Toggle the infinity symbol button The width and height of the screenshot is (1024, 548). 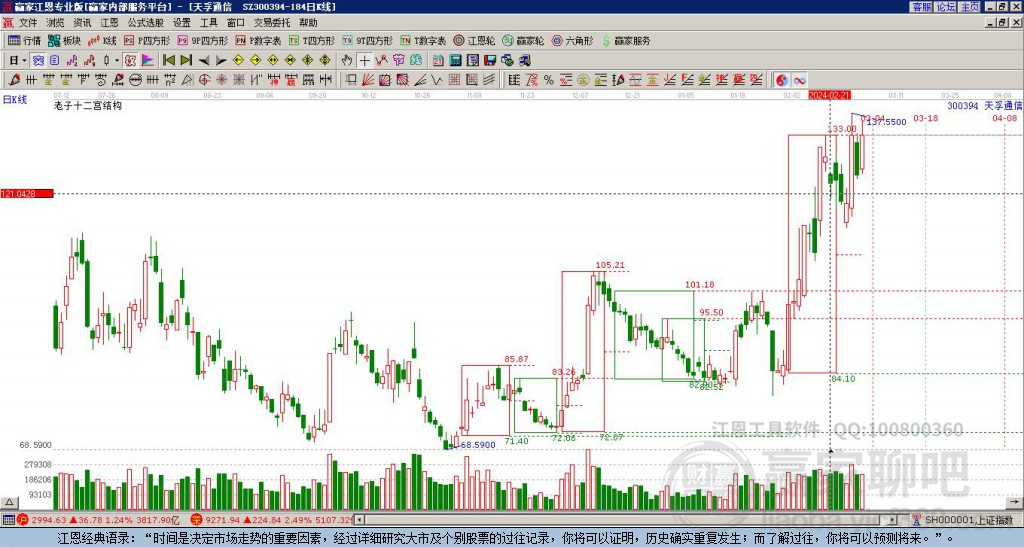pos(799,80)
